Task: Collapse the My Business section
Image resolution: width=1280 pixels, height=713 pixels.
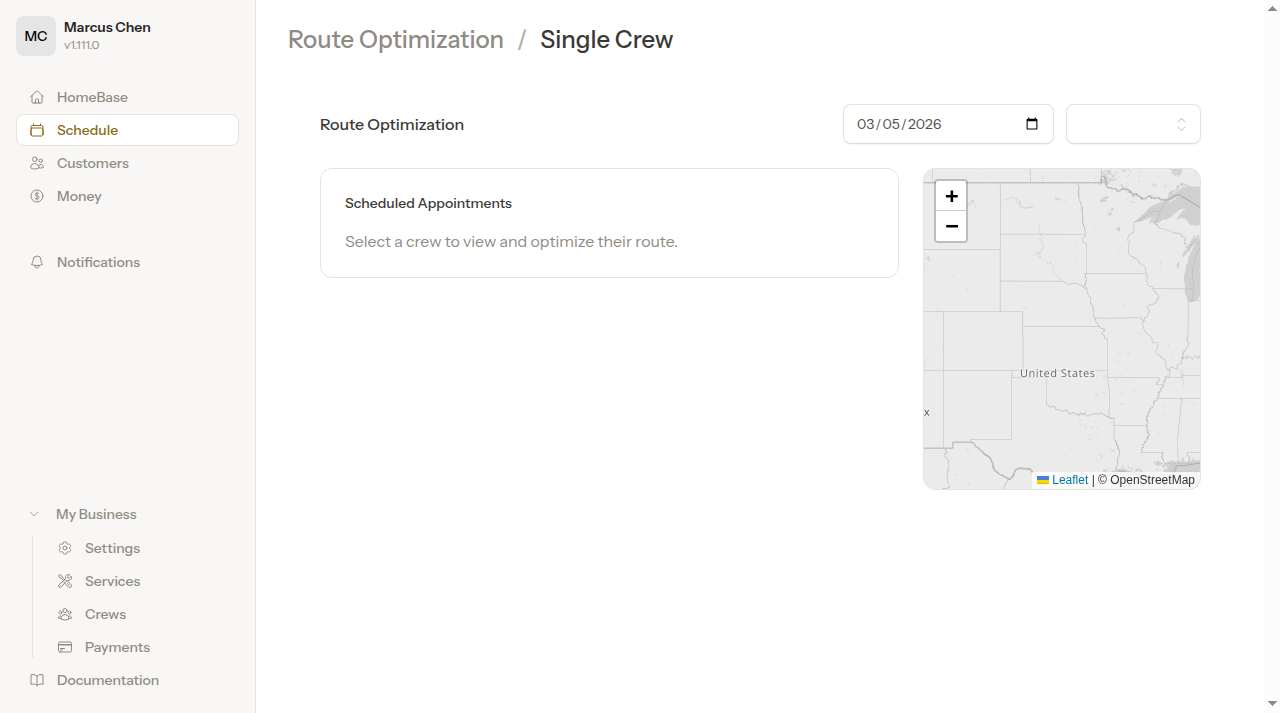Action: pyautogui.click(x=35, y=513)
